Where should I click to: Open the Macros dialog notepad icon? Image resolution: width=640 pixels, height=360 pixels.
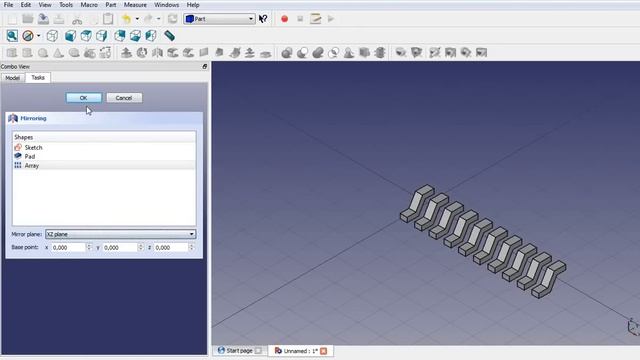pyautogui.click(x=316, y=19)
